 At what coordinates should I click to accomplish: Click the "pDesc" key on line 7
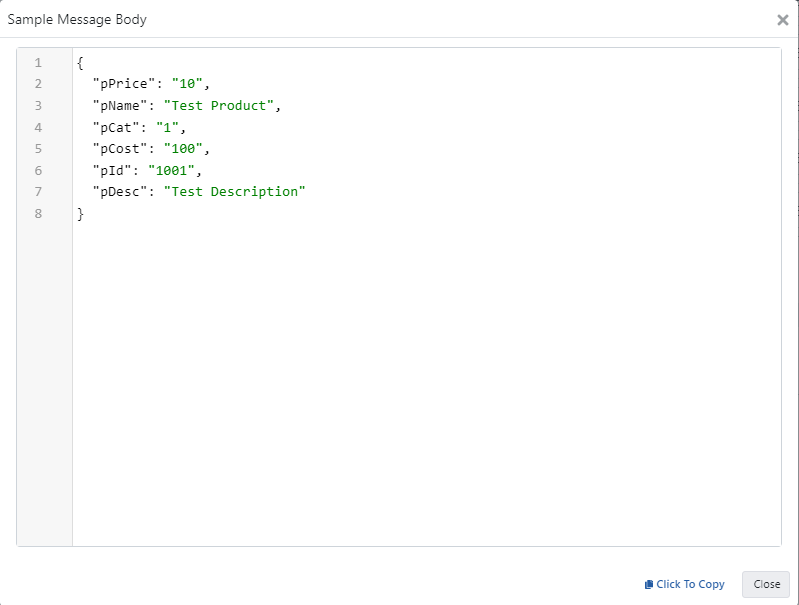[x=119, y=191]
